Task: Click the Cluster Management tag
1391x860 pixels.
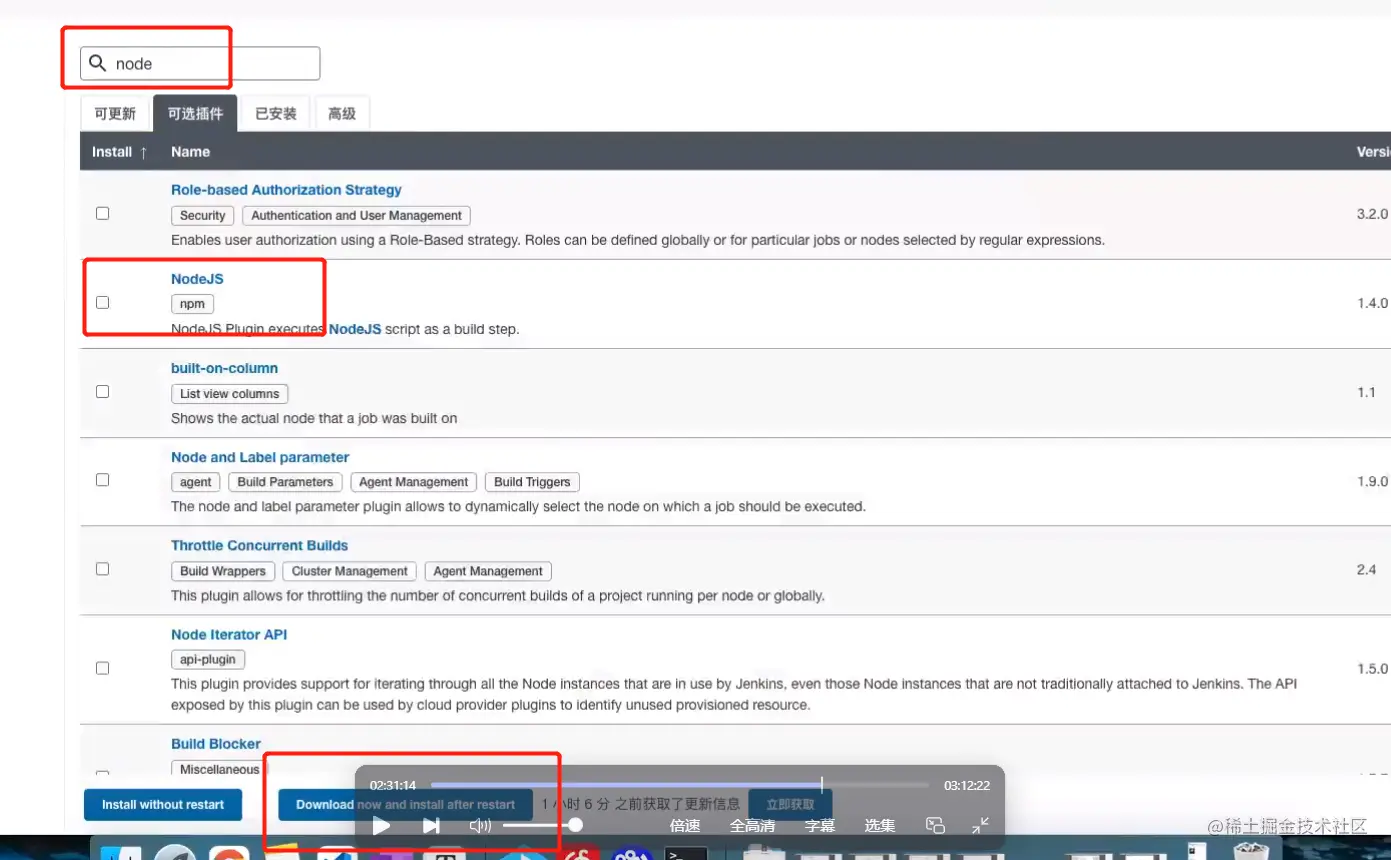Action: point(350,571)
